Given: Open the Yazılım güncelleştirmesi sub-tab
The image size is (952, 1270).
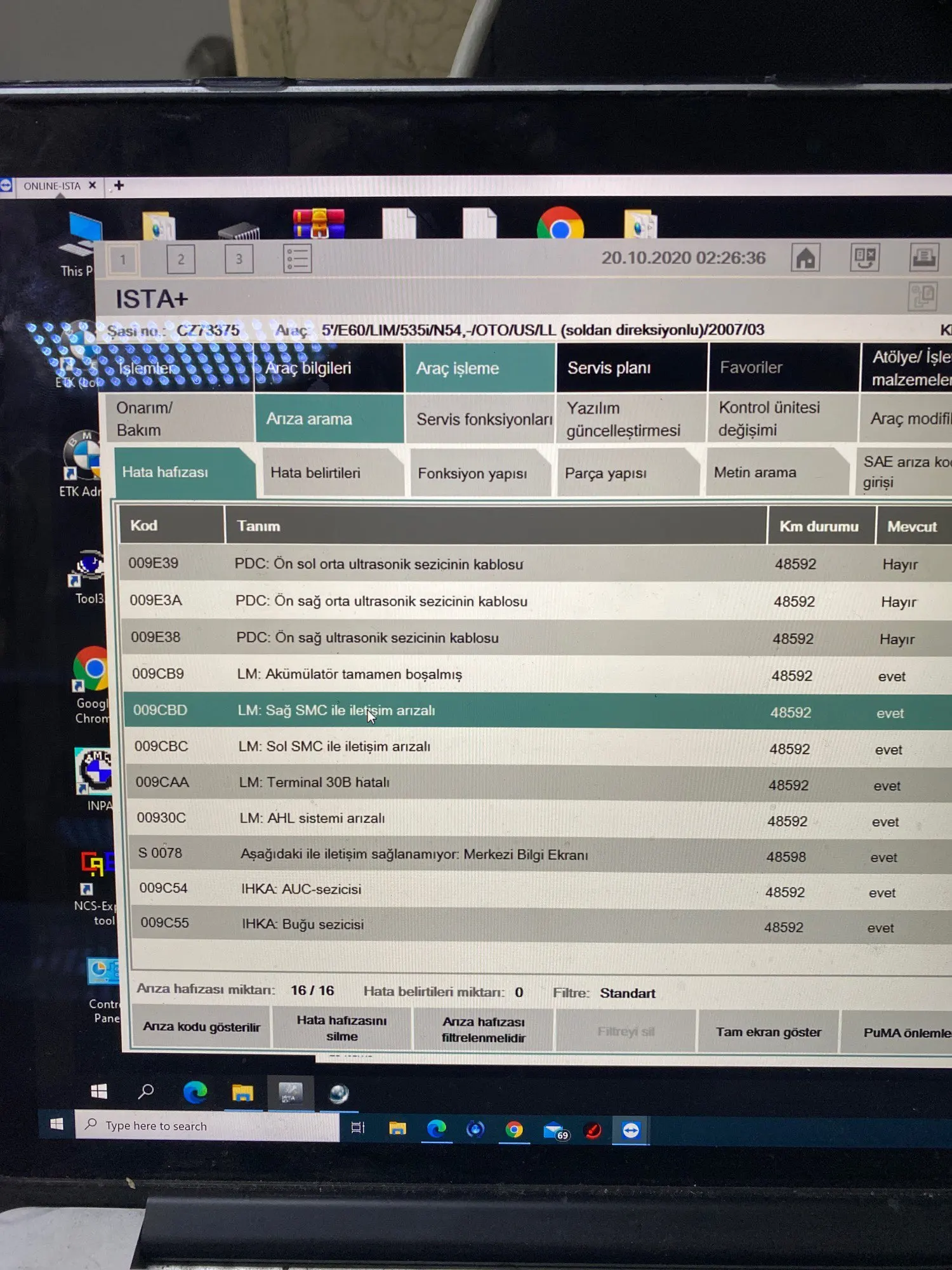Looking at the screenshot, I should coord(632,418).
